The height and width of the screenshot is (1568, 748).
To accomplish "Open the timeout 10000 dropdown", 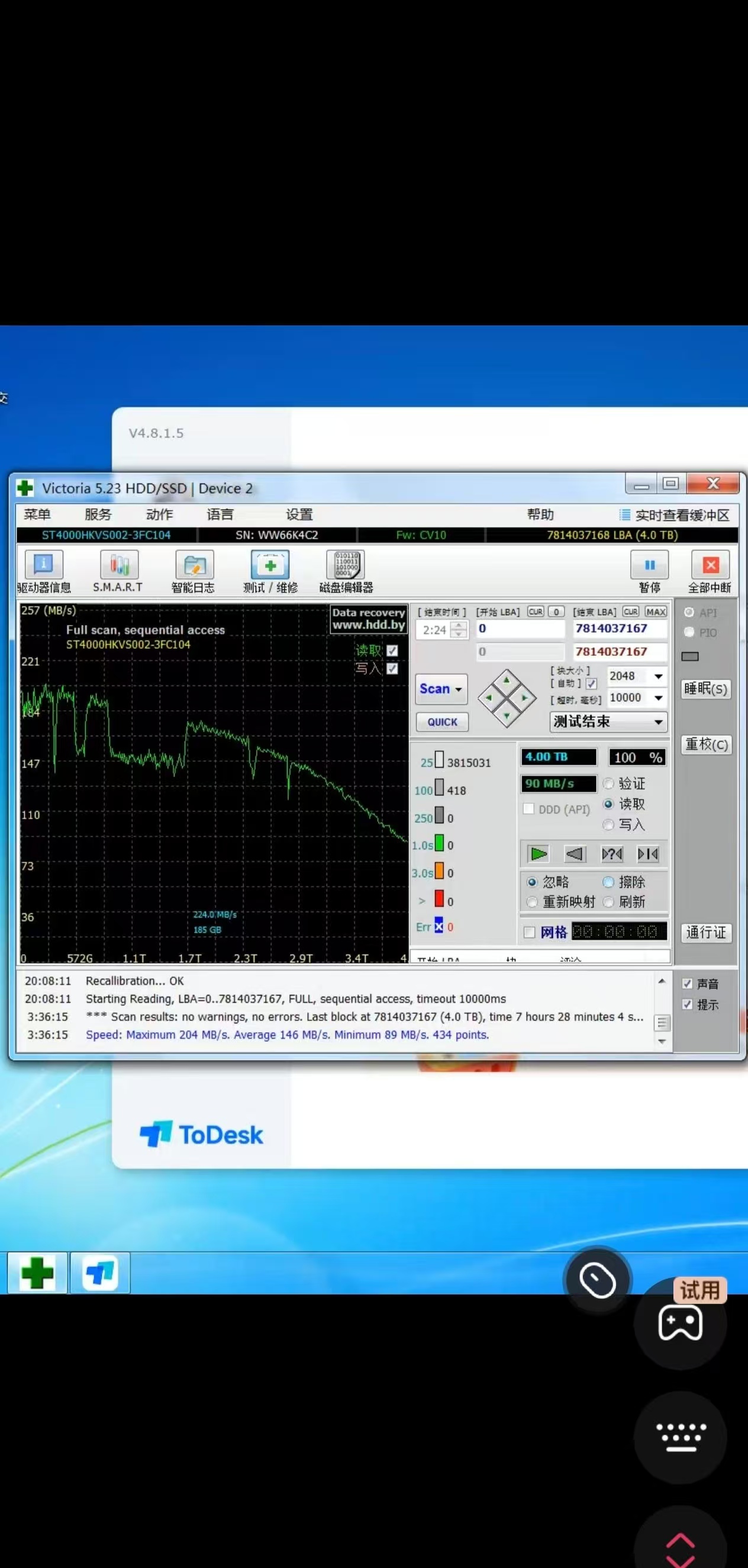I will point(659,697).
